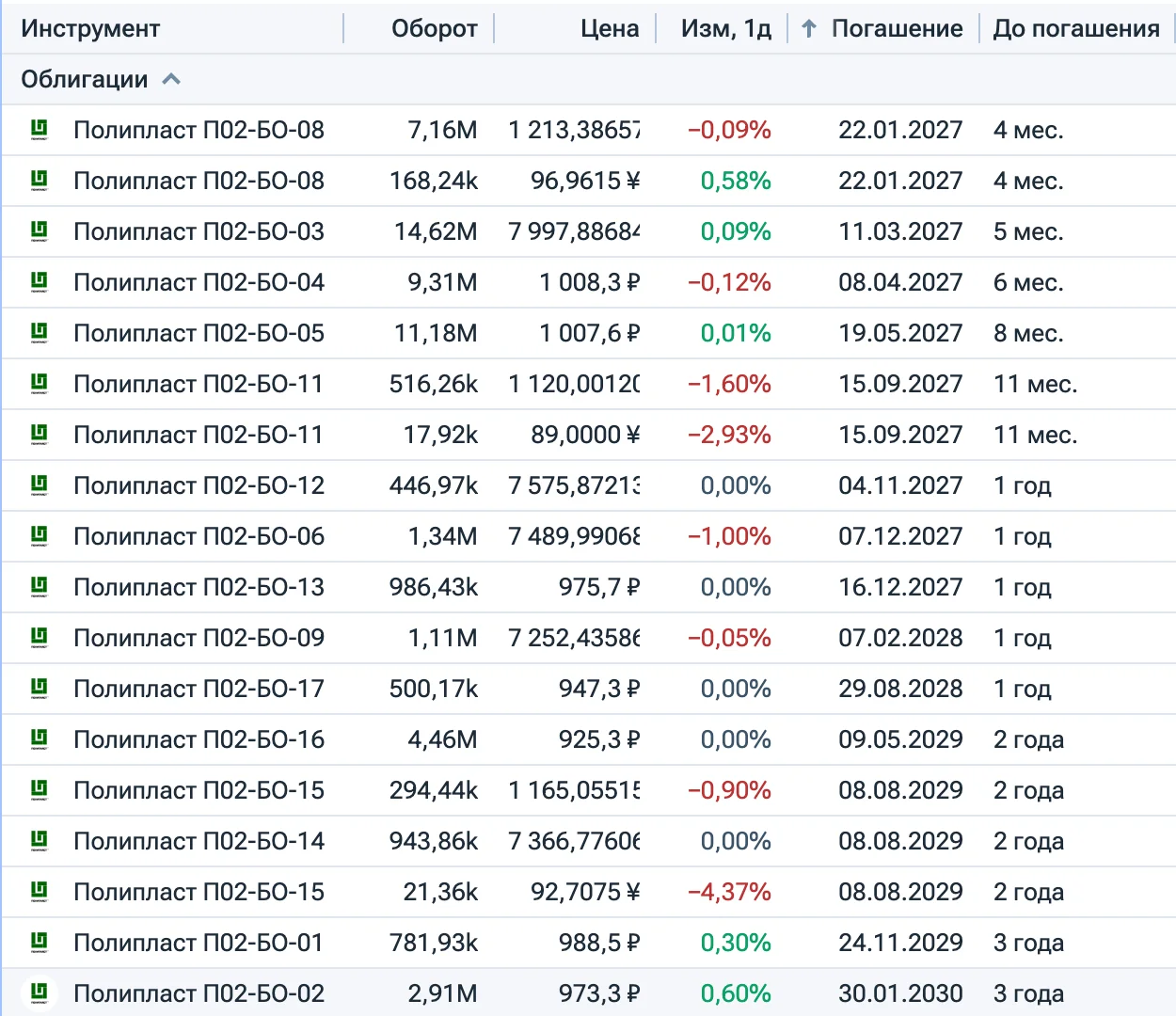The height and width of the screenshot is (1016, 1176).
Task: Select bond Полипласт П02-БО-03
Action: (x=199, y=231)
